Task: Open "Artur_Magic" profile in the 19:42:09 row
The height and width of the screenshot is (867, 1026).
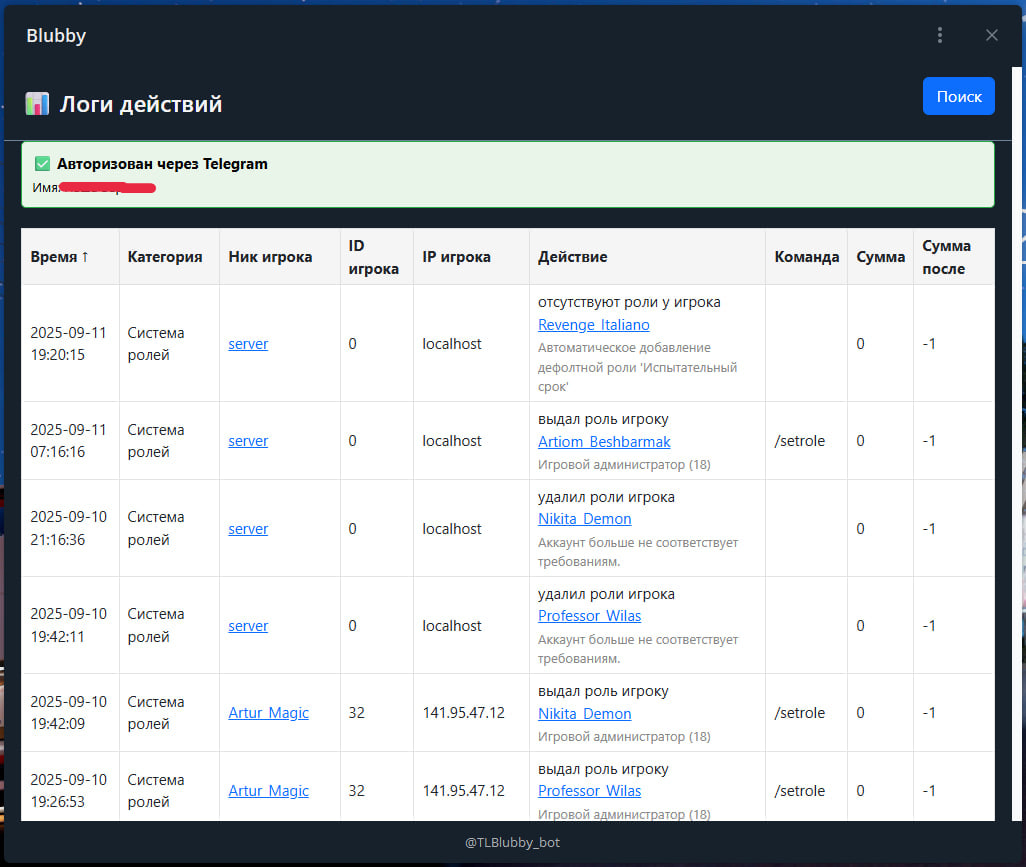Action: coord(268,713)
